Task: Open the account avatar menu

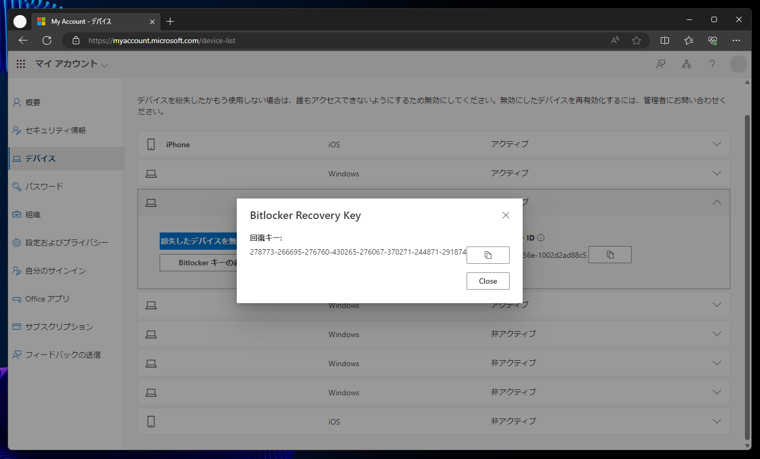Action: (738, 64)
